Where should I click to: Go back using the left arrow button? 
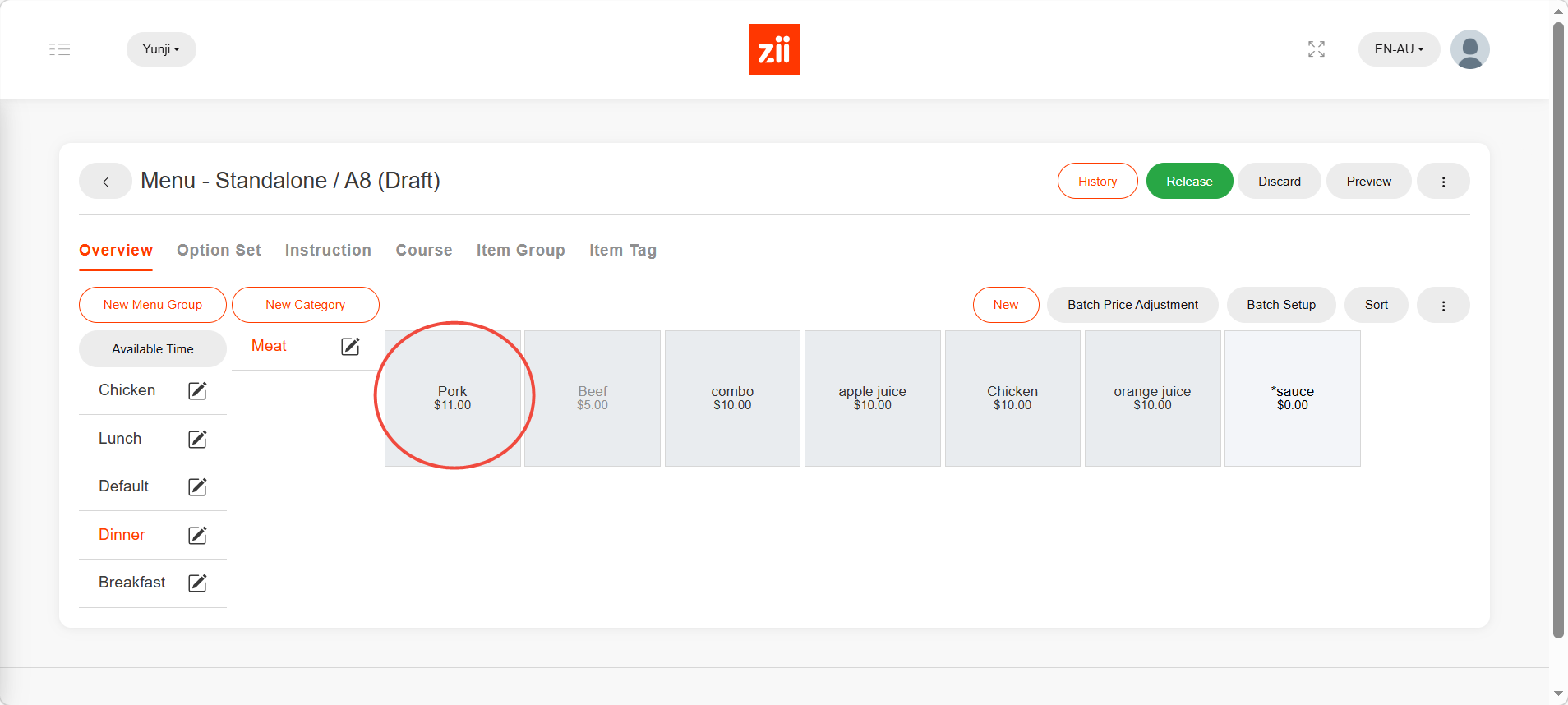[x=105, y=182]
